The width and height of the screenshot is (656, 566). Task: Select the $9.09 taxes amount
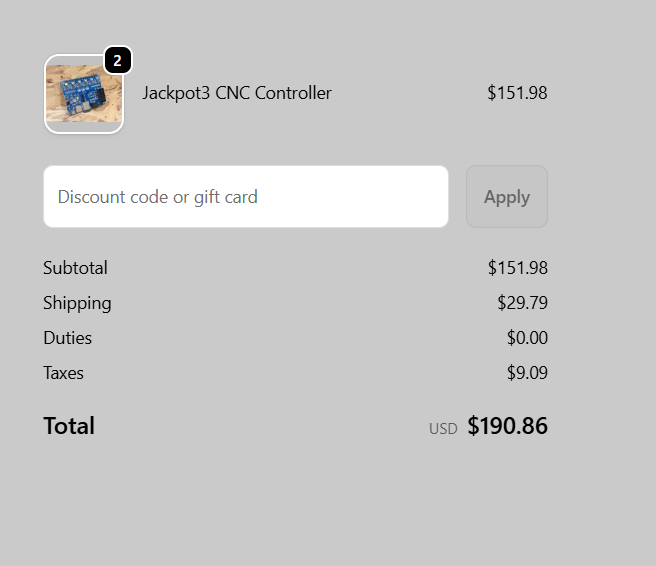pyautogui.click(x=527, y=373)
